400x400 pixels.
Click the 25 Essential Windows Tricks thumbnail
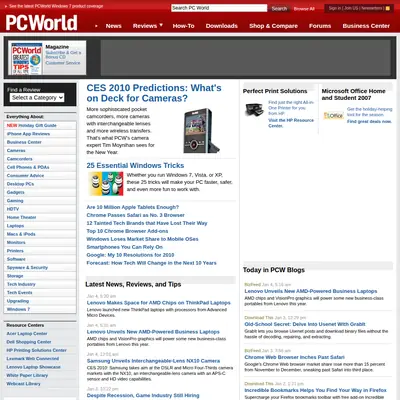pyautogui.click(x=106, y=184)
